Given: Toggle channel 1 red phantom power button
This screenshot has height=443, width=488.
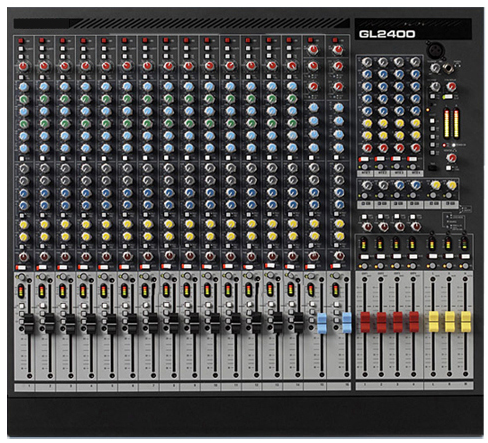Looking at the screenshot, I should coord(21,41).
